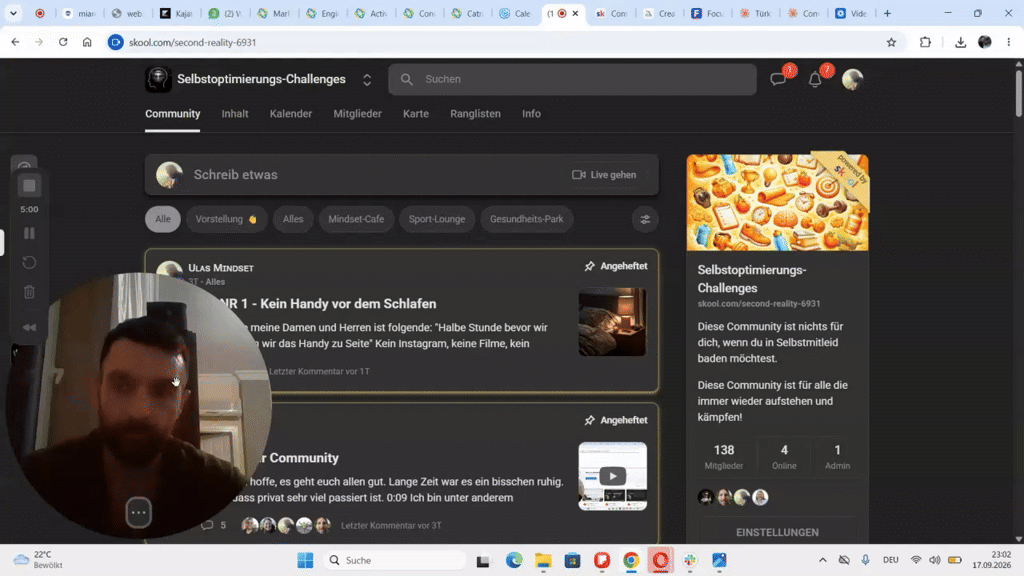Open the bedroom lamp post thumbnail
The image size is (1024, 576).
(613, 322)
